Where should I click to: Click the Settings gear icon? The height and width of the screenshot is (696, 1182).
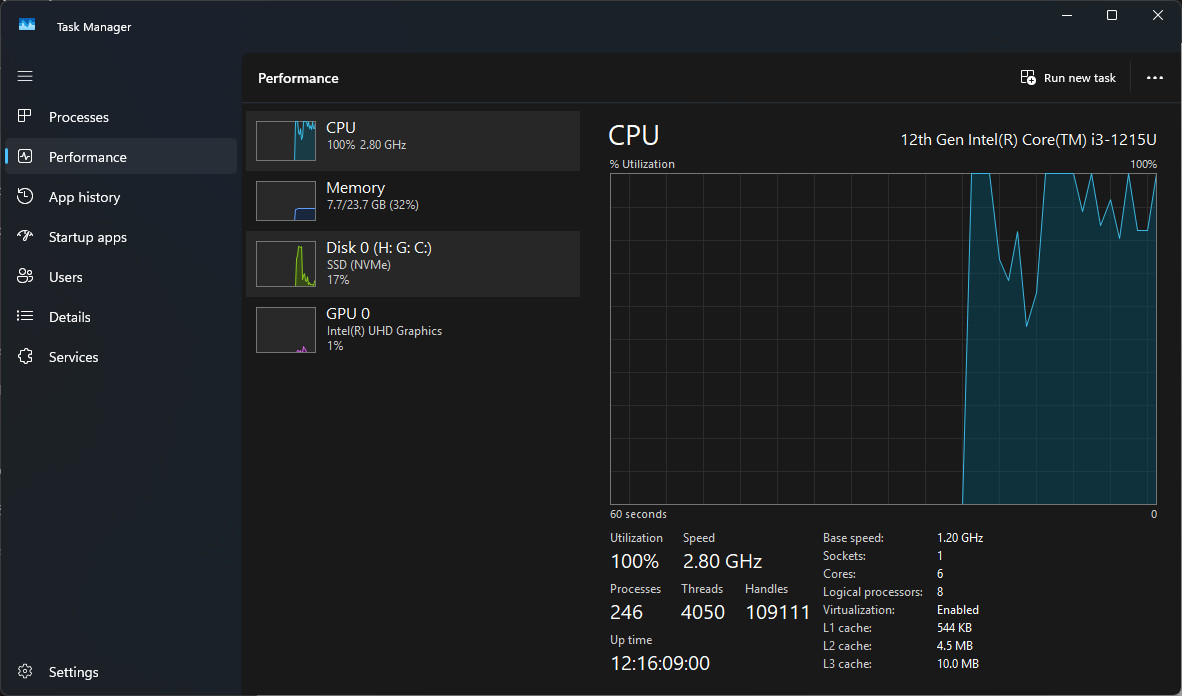25,671
